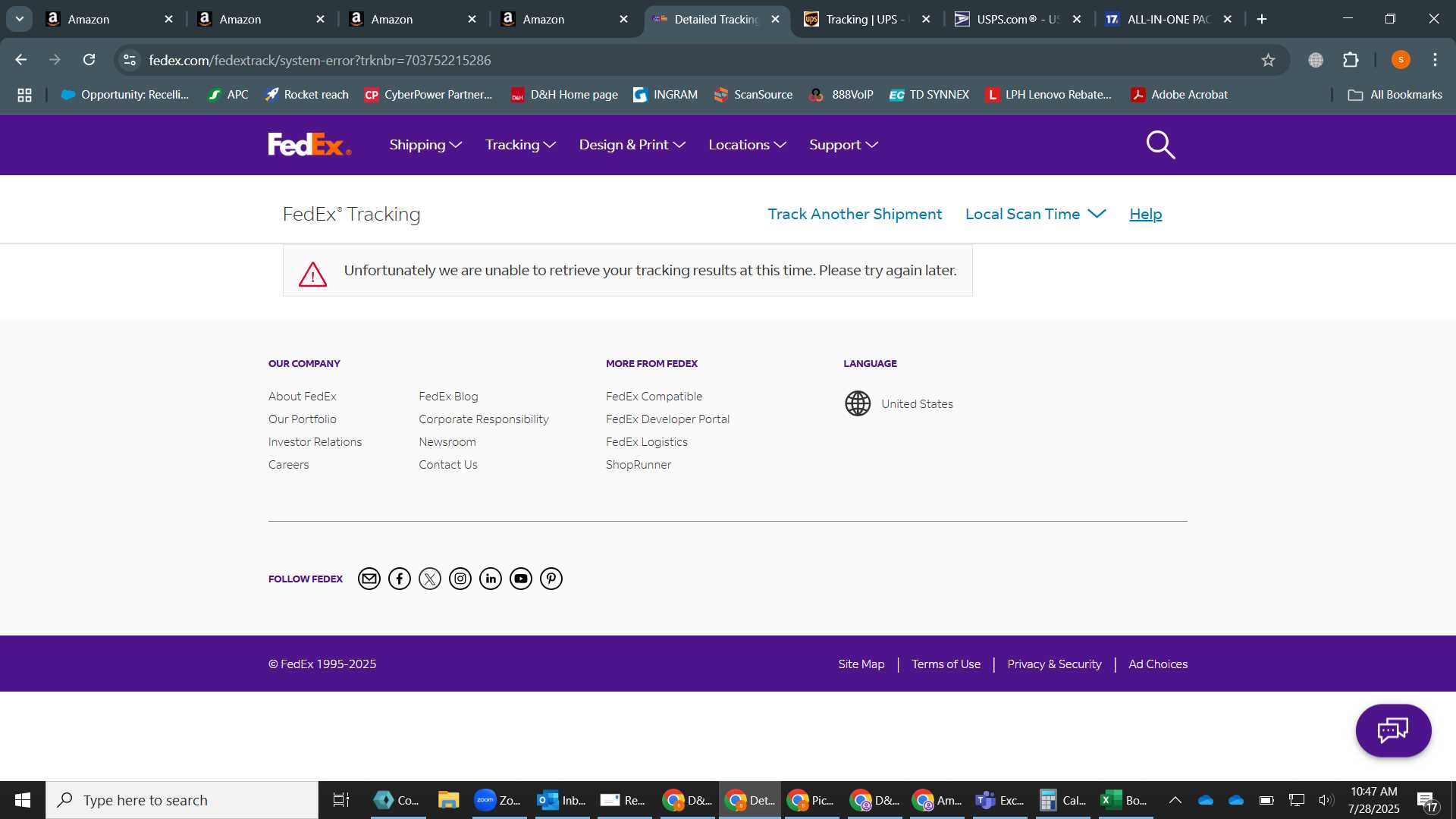Screen dimensions: 1456x819
Task: Click Windows taskbar search box
Action: coord(182,800)
